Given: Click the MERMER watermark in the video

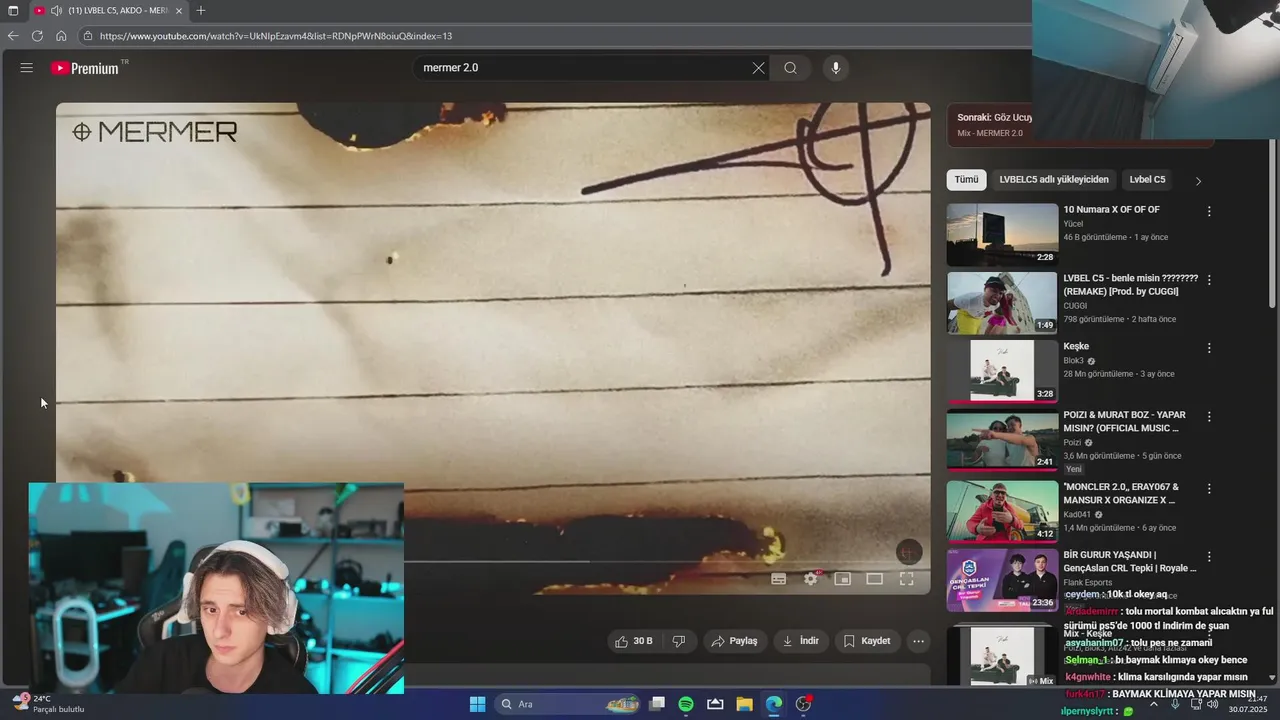Looking at the screenshot, I should pyautogui.click(x=155, y=131).
